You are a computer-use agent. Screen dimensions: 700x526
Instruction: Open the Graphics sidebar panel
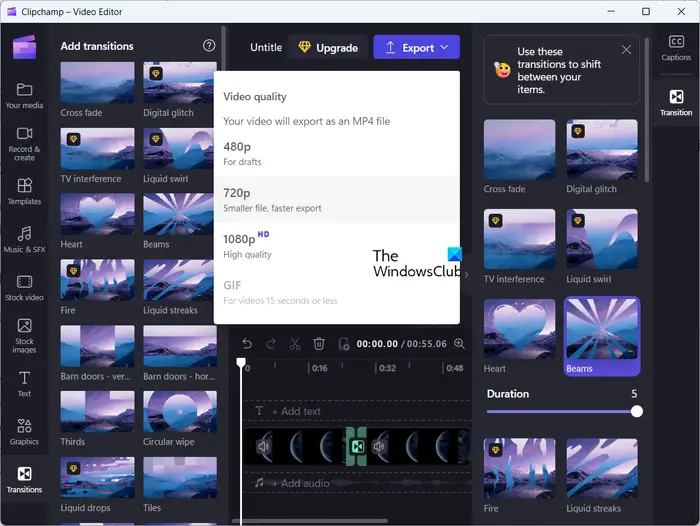point(24,432)
